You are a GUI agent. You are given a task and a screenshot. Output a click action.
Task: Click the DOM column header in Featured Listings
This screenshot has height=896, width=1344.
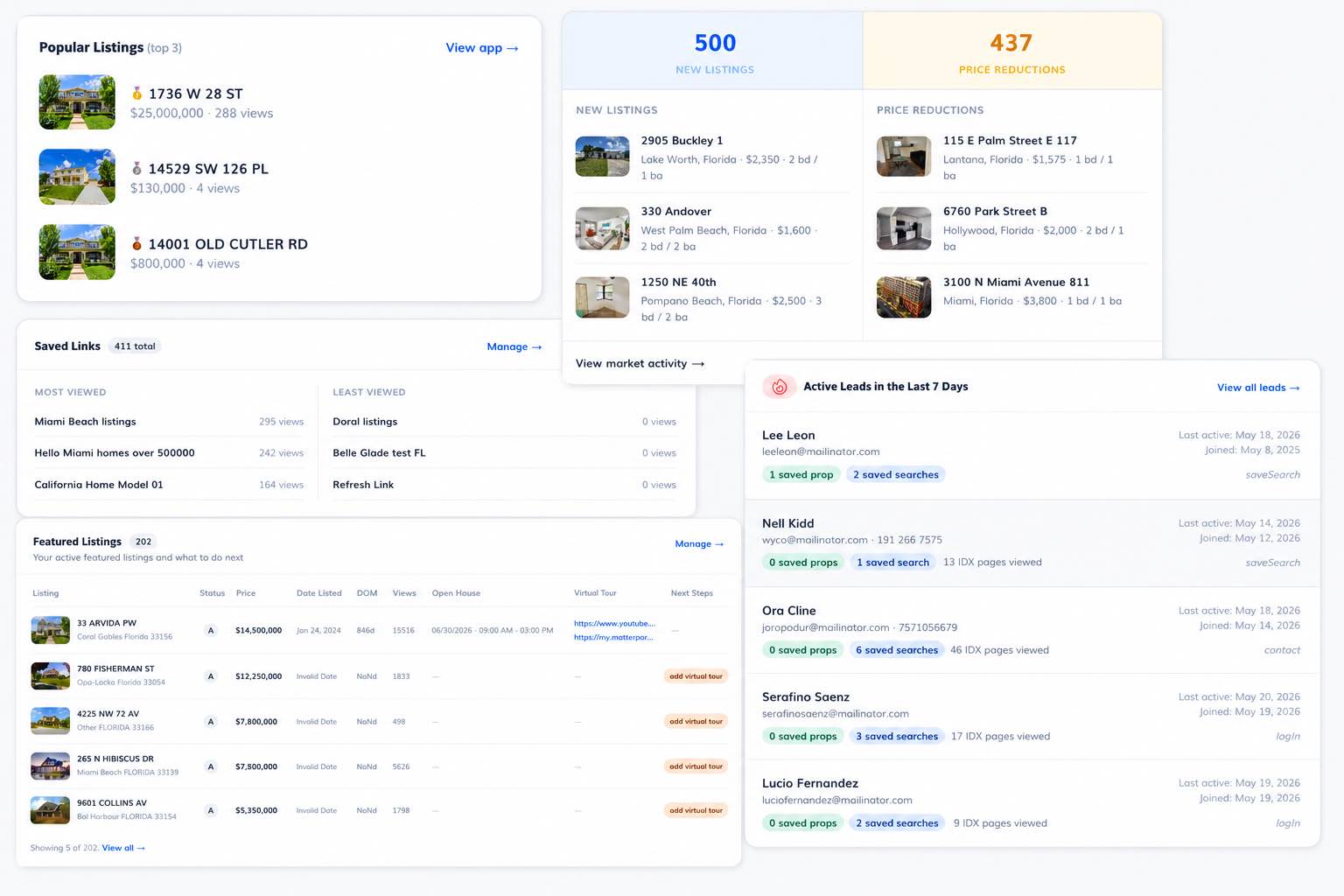point(367,593)
